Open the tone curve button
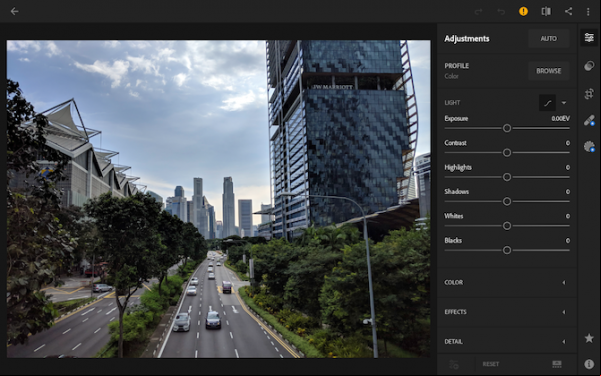 pyautogui.click(x=547, y=103)
